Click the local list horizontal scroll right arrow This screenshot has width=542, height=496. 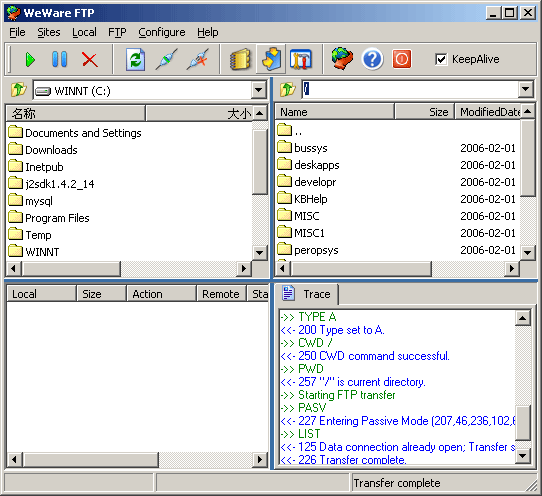244,269
